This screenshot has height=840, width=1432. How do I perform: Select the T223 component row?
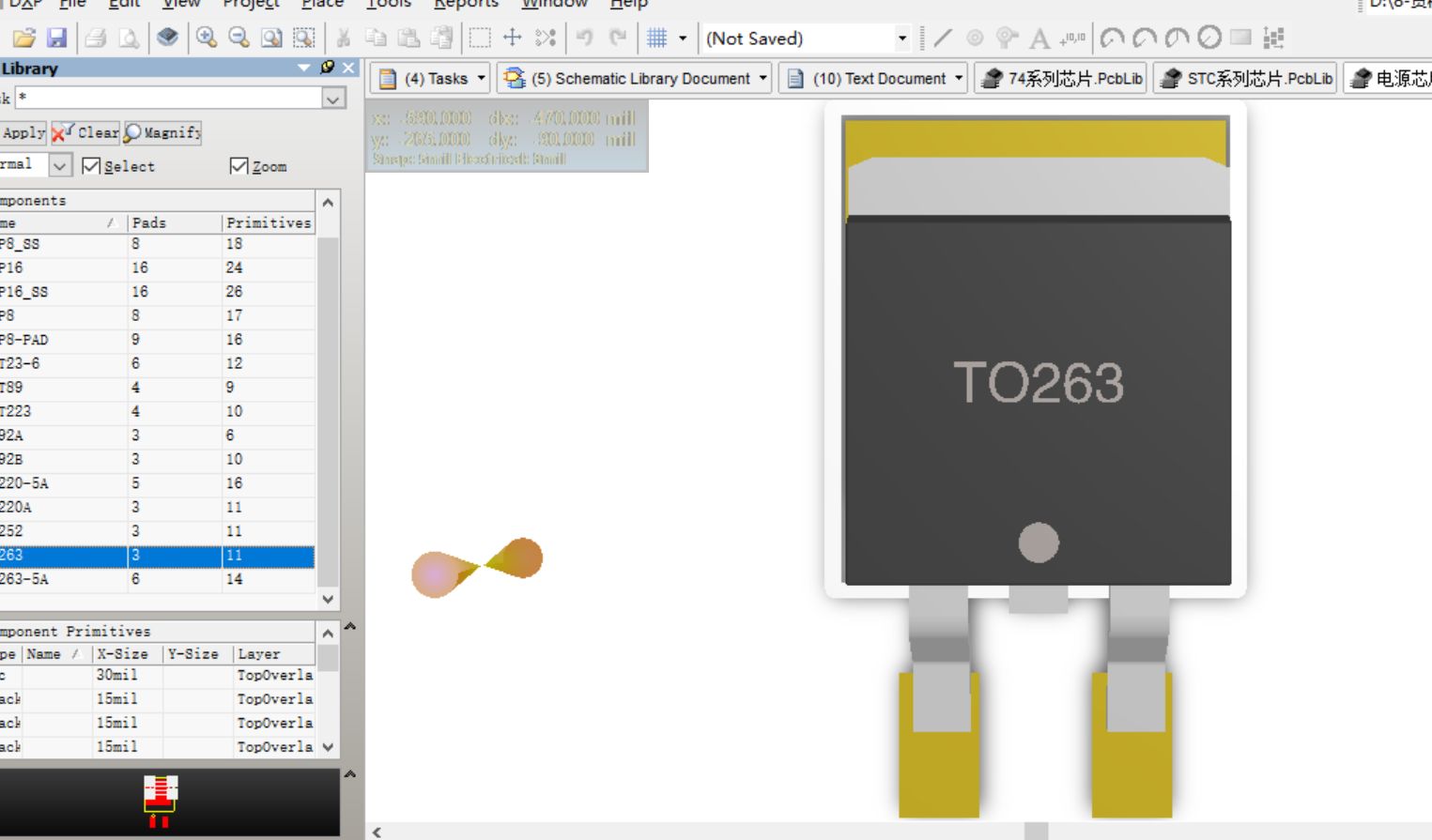tap(157, 411)
